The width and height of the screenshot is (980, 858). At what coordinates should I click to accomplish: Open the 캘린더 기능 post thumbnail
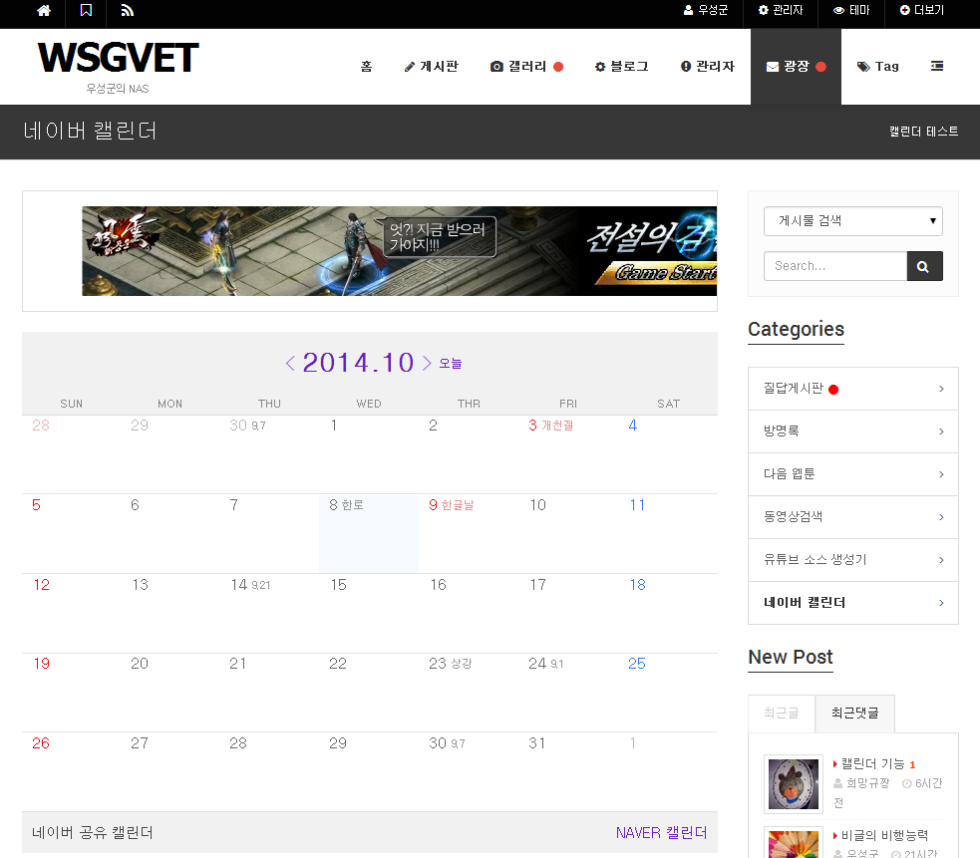pyautogui.click(x=793, y=783)
